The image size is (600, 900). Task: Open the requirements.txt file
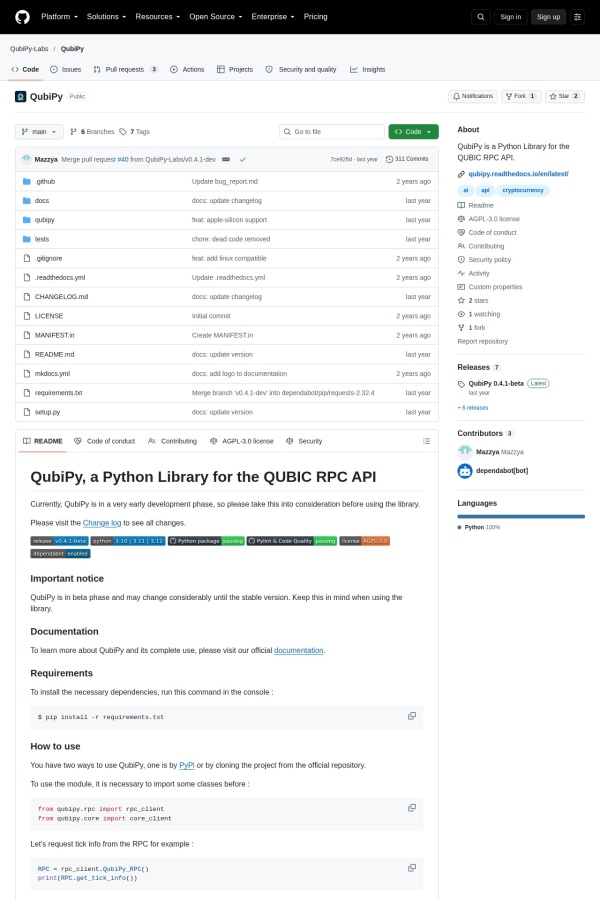[x=59, y=393]
